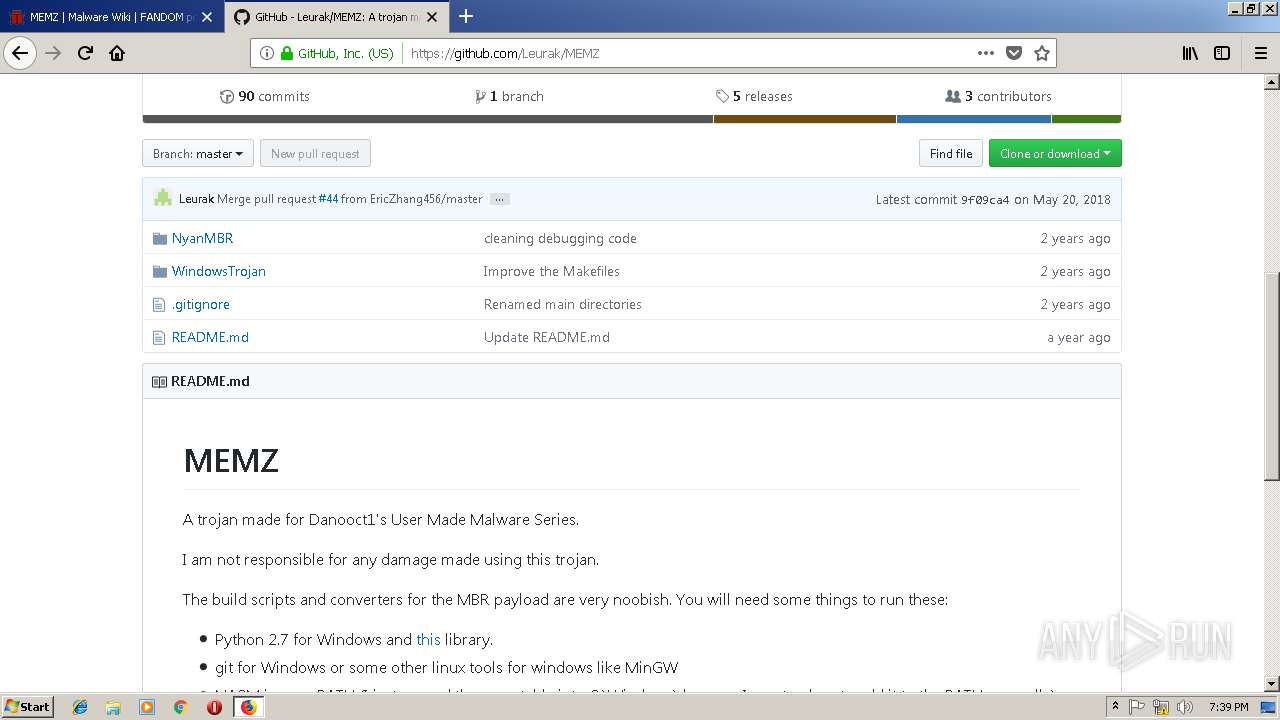Select the GitHub Leurak/MEMZ tab
1280x720 pixels.
pyautogui.click(x=337, y=17)
